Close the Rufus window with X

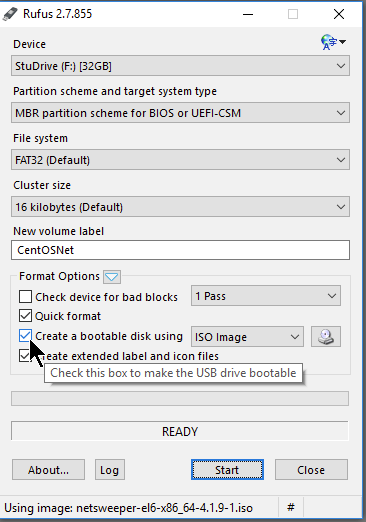(339, 14)
